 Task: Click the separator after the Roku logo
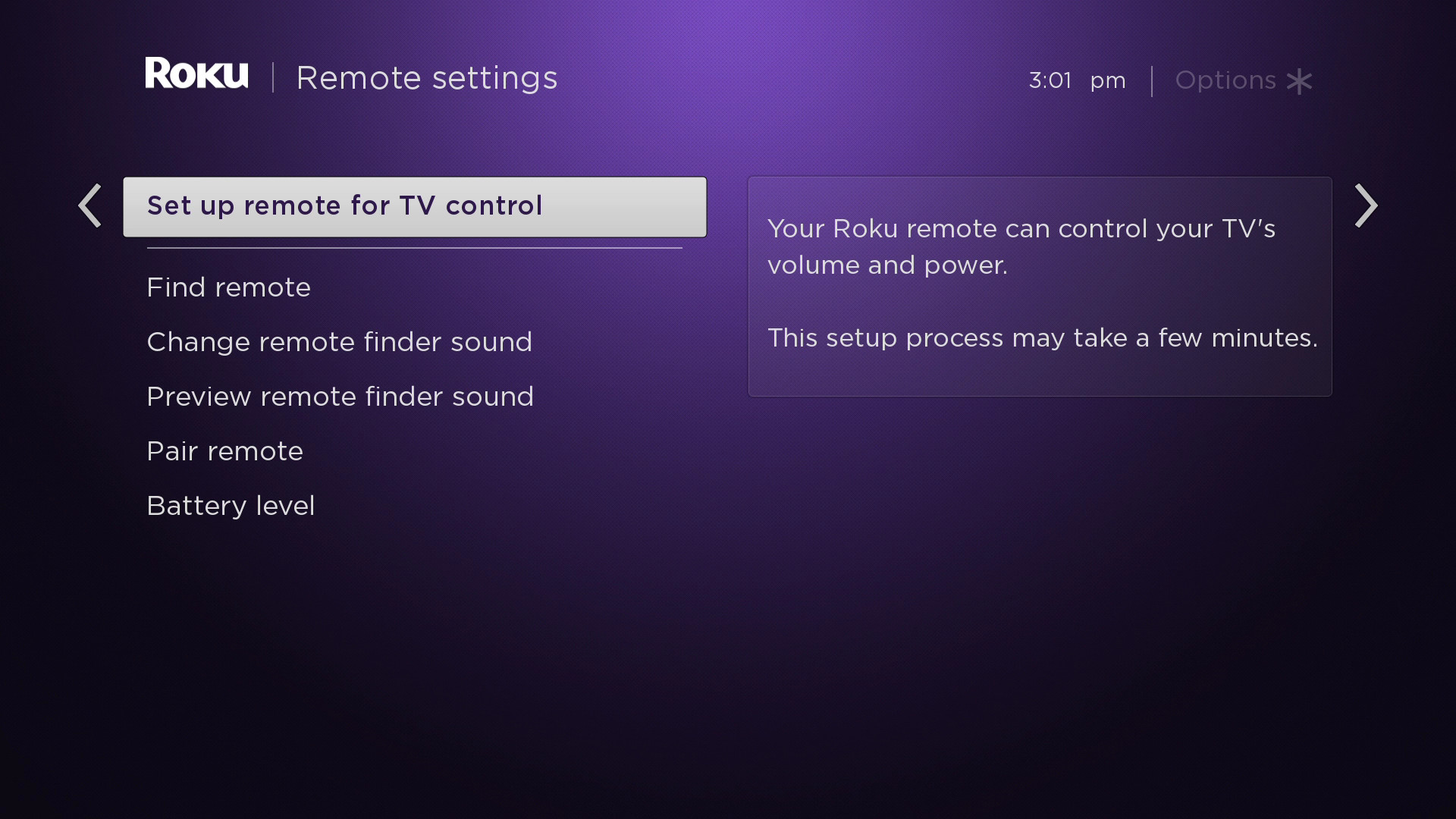coord(273,77)
